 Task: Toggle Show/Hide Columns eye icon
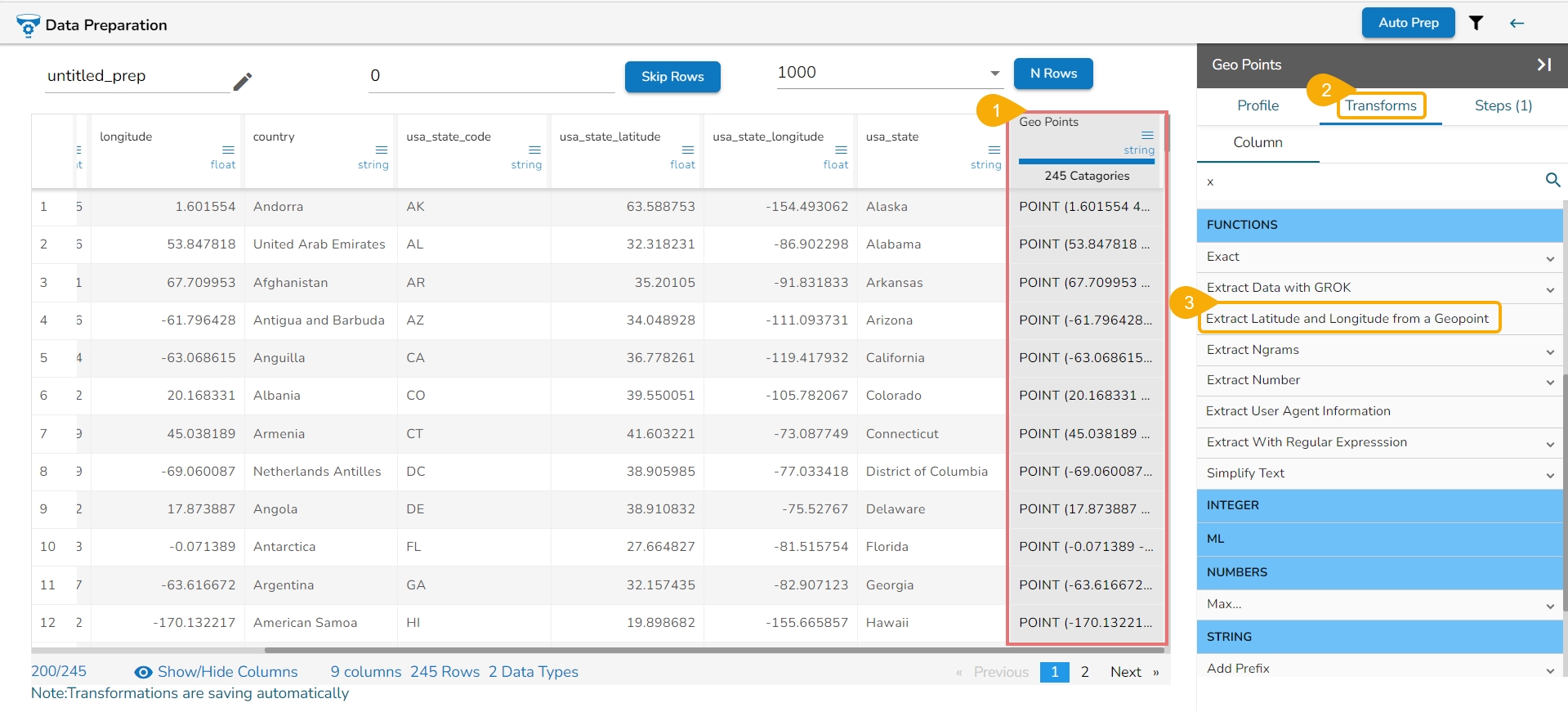[143, 672]
